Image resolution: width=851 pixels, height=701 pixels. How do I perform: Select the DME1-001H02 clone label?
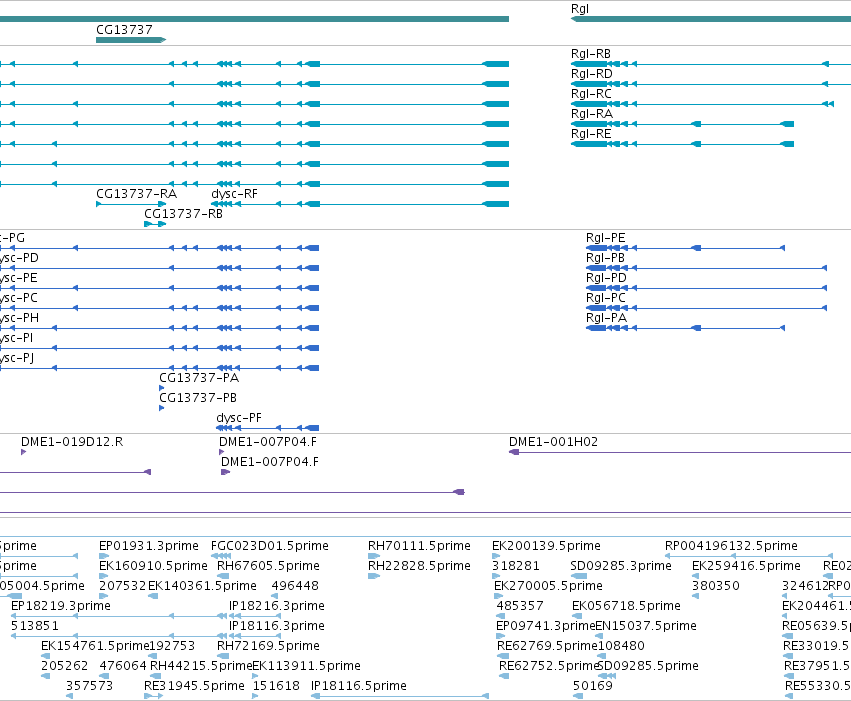click(553, 442)
